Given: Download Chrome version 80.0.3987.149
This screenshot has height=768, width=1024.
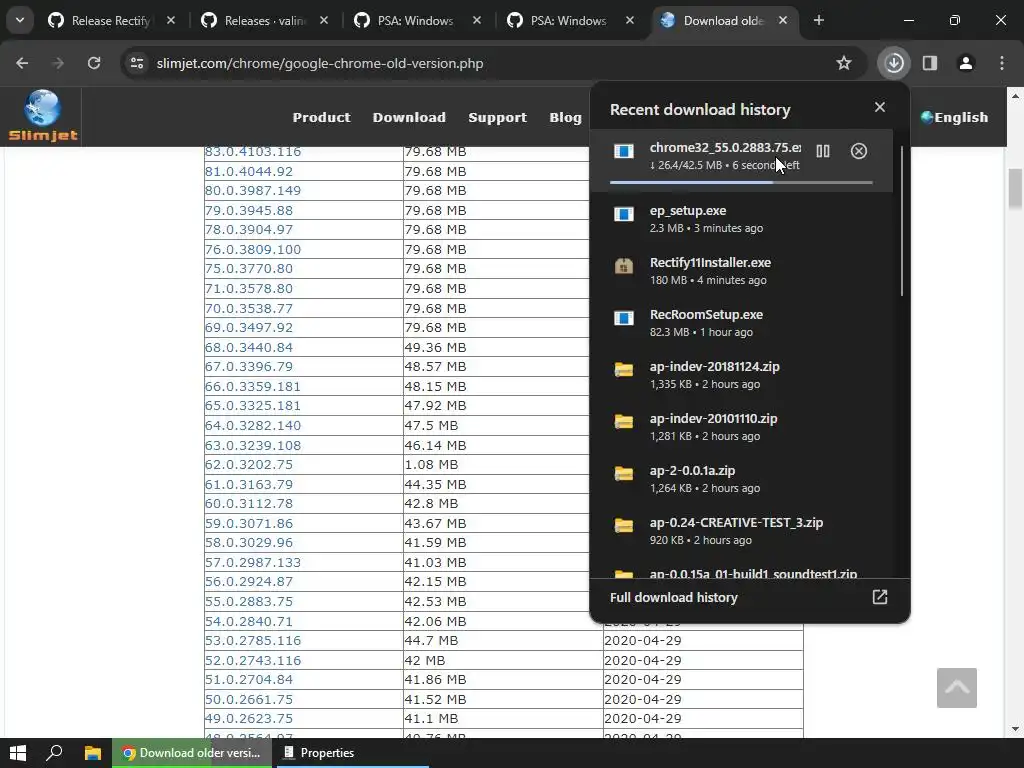Looking at the screenshot, I should (x=253, y=191).
